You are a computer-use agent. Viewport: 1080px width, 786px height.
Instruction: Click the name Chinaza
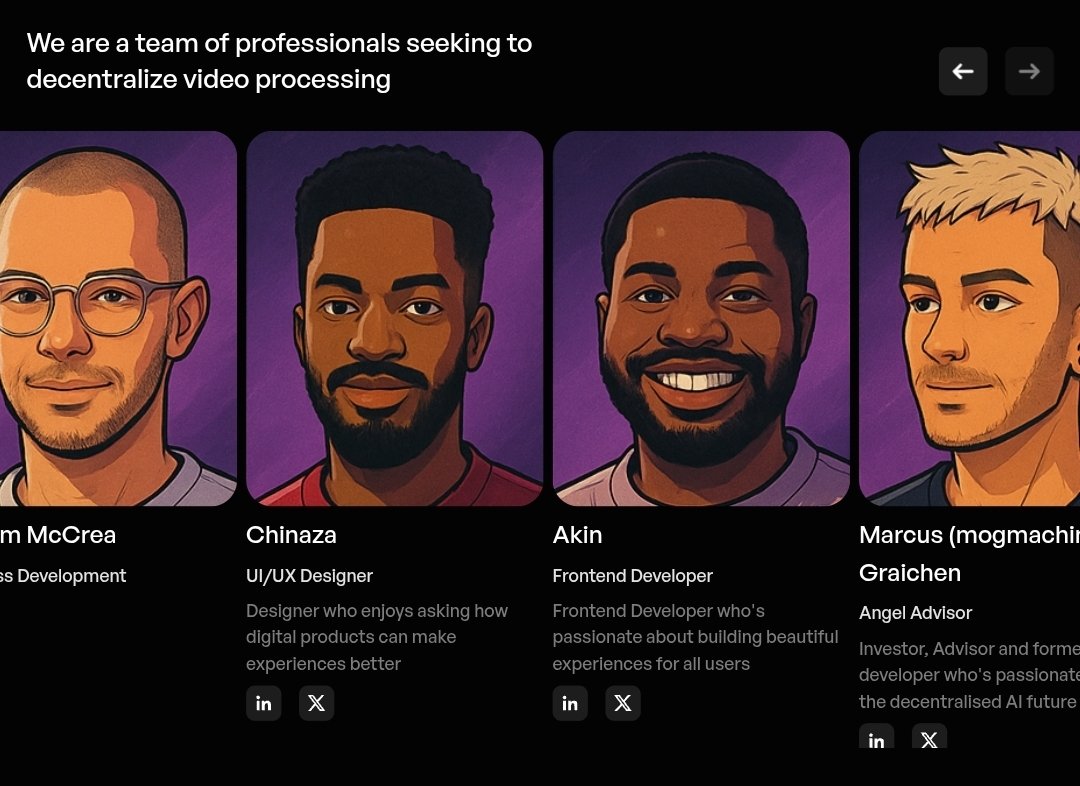(291, 535)
